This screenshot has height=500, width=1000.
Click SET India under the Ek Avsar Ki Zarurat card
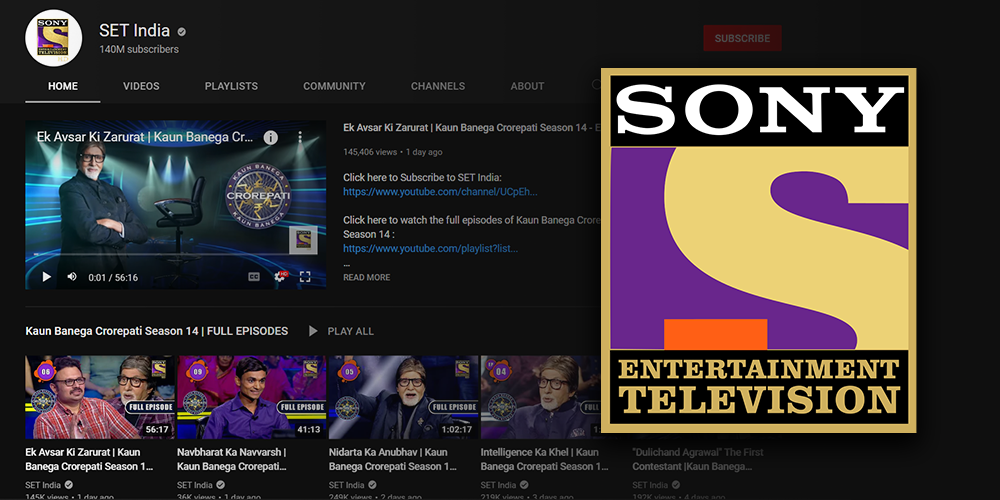point(43,485)
